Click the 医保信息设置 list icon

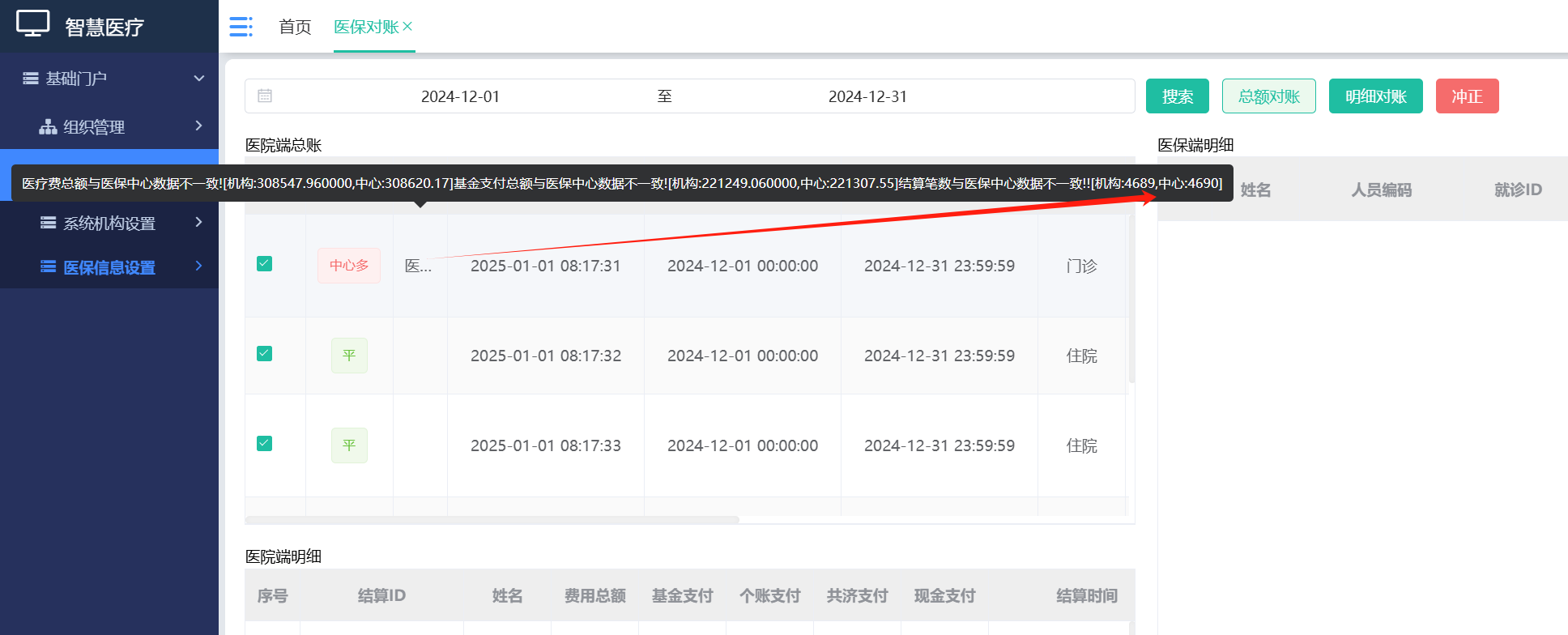[49, 267]
